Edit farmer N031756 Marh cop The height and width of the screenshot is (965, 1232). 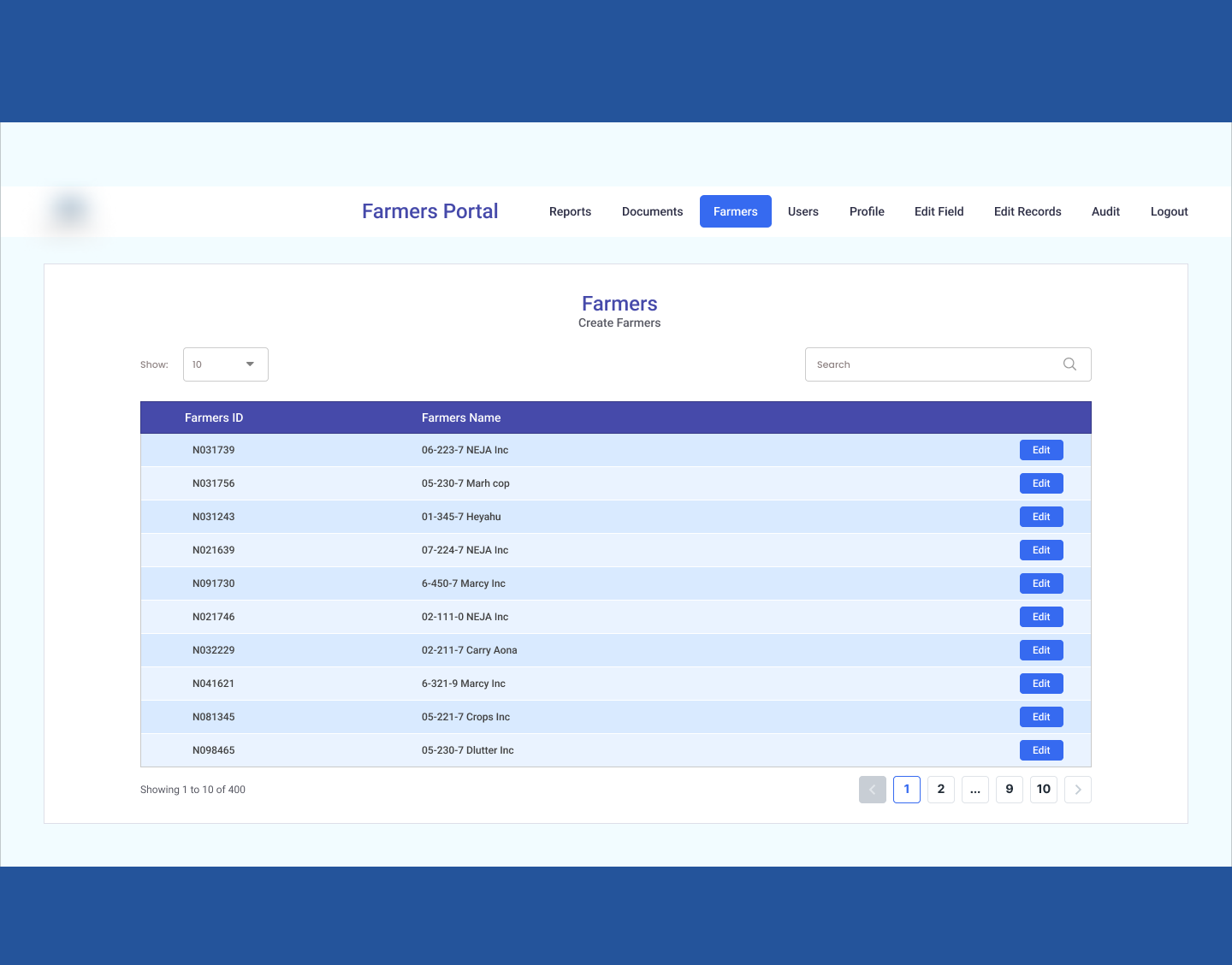1041,483
